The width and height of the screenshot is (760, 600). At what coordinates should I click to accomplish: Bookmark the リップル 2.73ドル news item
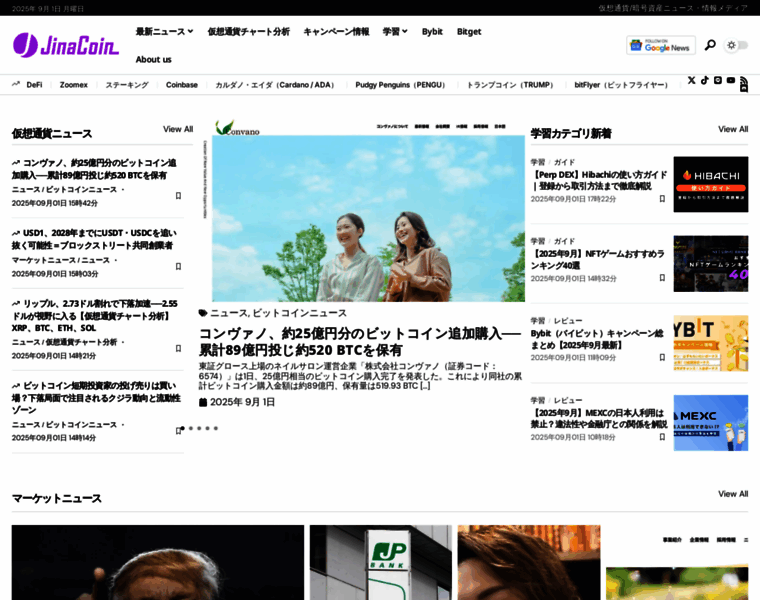178,348
